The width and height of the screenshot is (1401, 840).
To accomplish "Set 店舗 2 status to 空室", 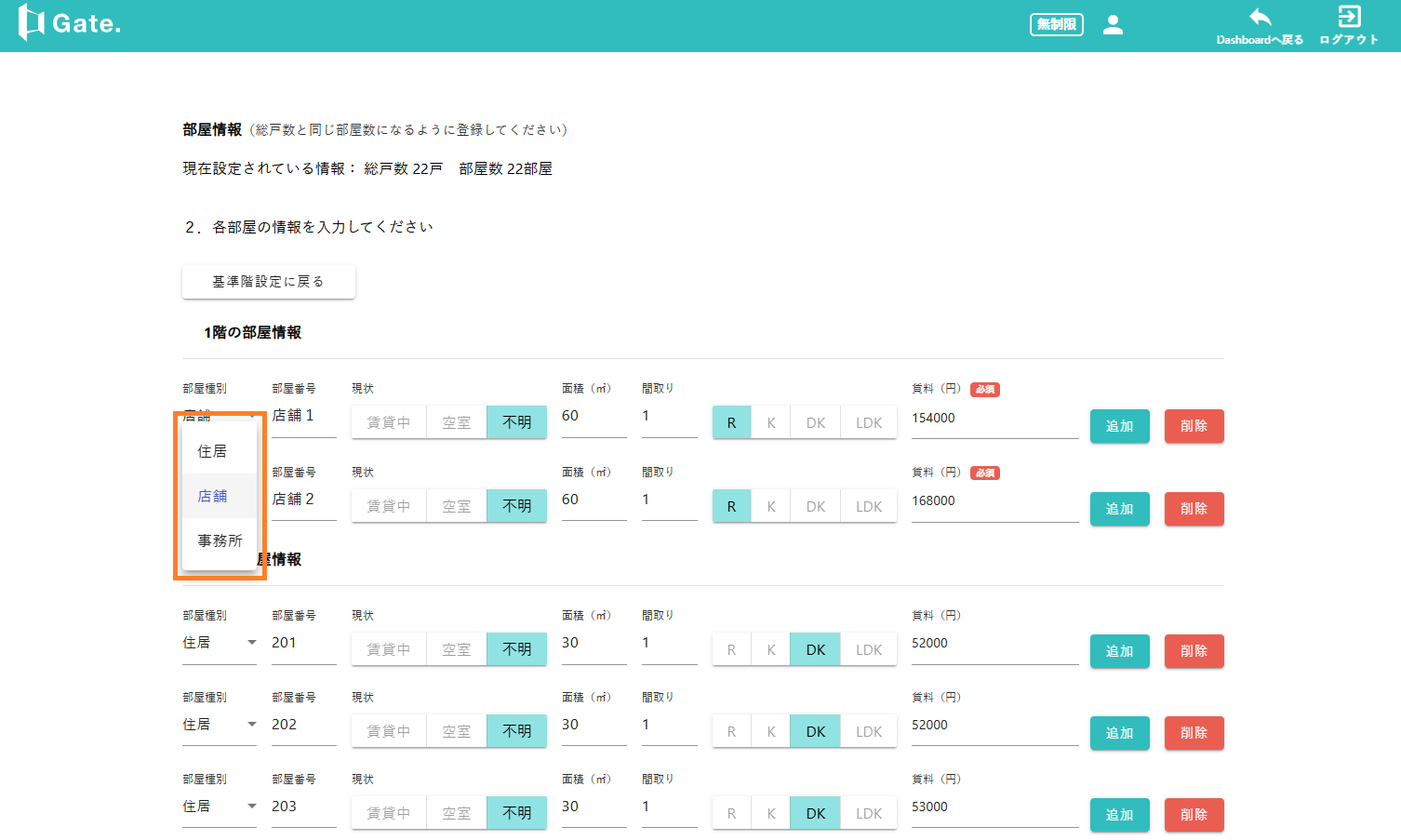I will [456, 506].
